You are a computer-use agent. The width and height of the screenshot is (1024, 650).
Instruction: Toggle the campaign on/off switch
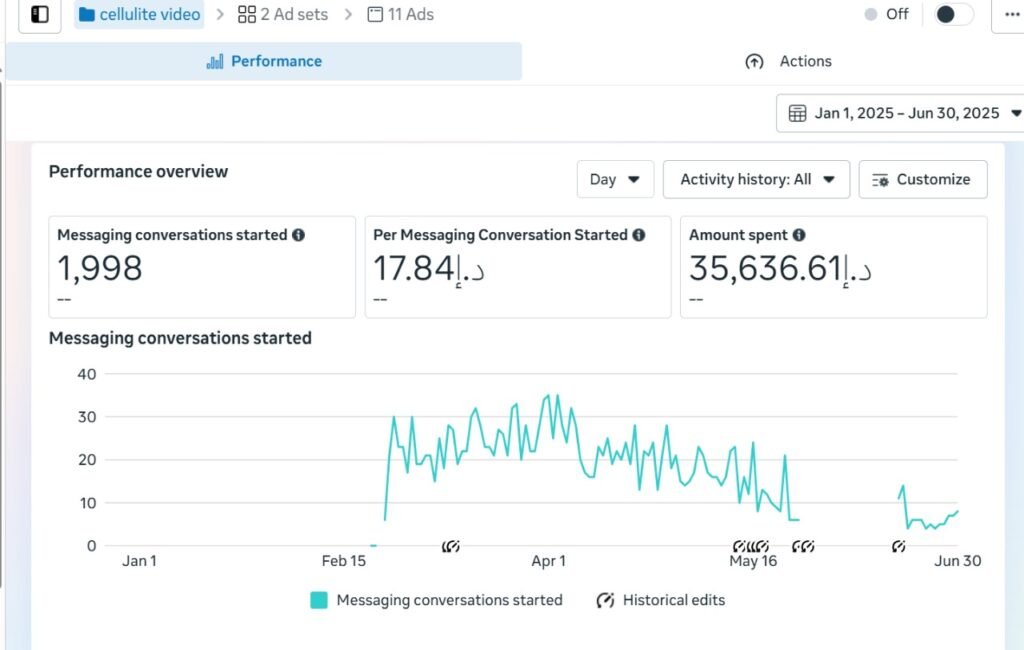pos(952,14)
